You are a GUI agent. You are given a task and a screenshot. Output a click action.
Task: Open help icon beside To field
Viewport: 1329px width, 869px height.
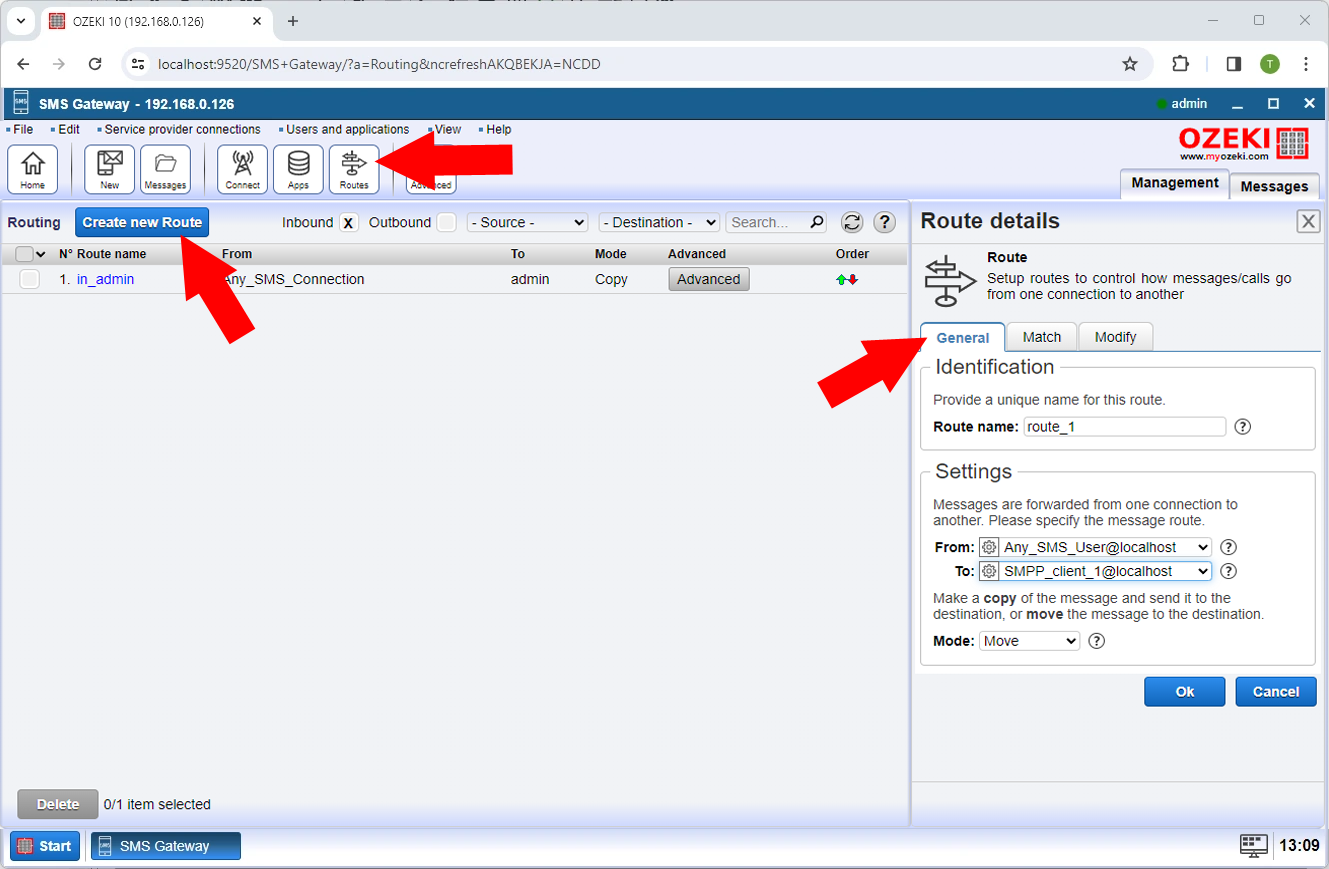[1229, 571]
